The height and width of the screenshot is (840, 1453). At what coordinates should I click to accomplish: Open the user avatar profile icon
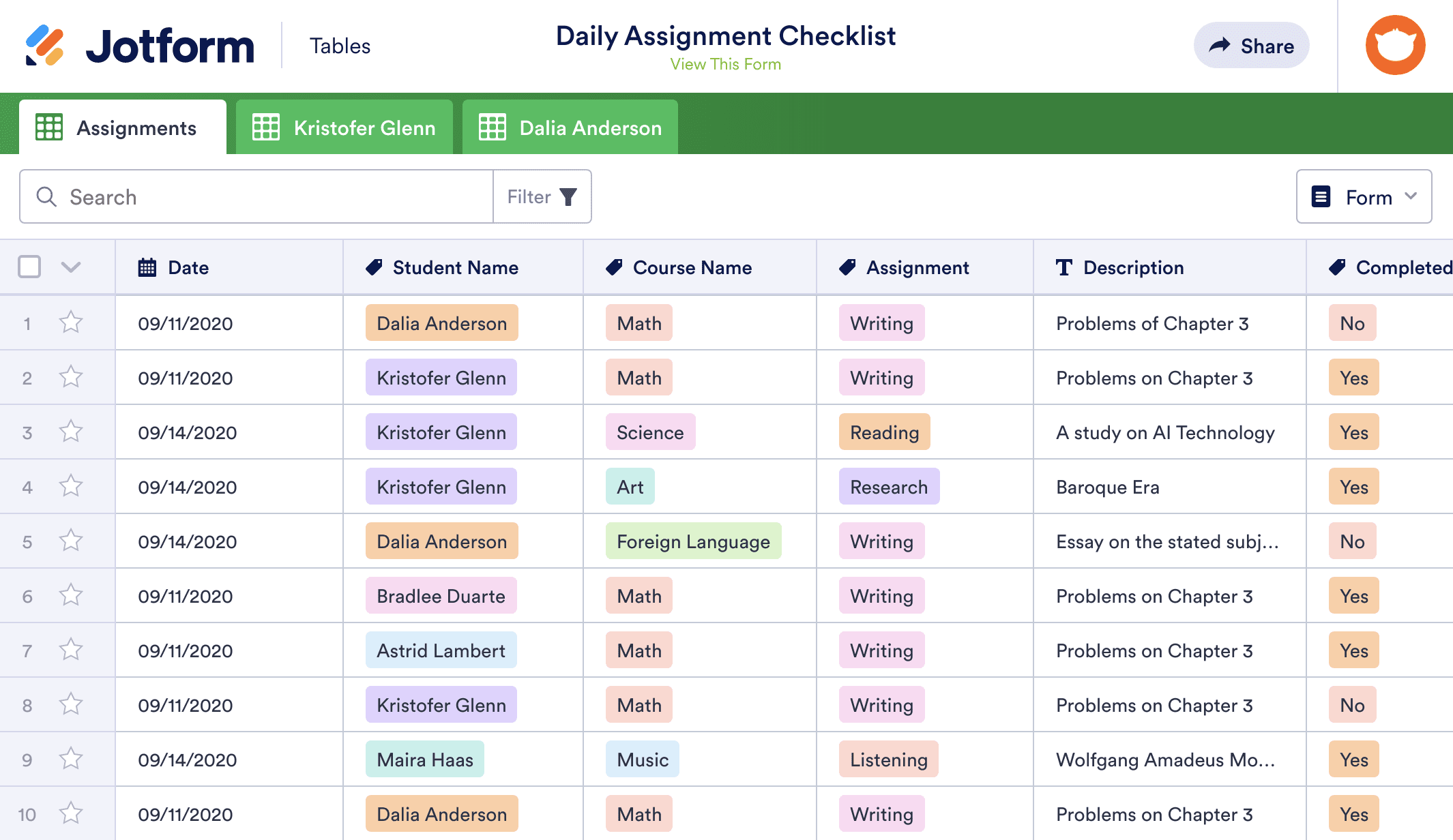tap(1395, 45)
